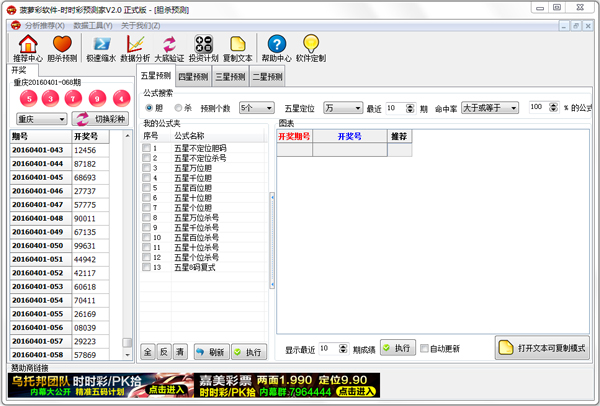Select row 20160401-043 in draw list
The image size is (600, 406).
(59, 150)
